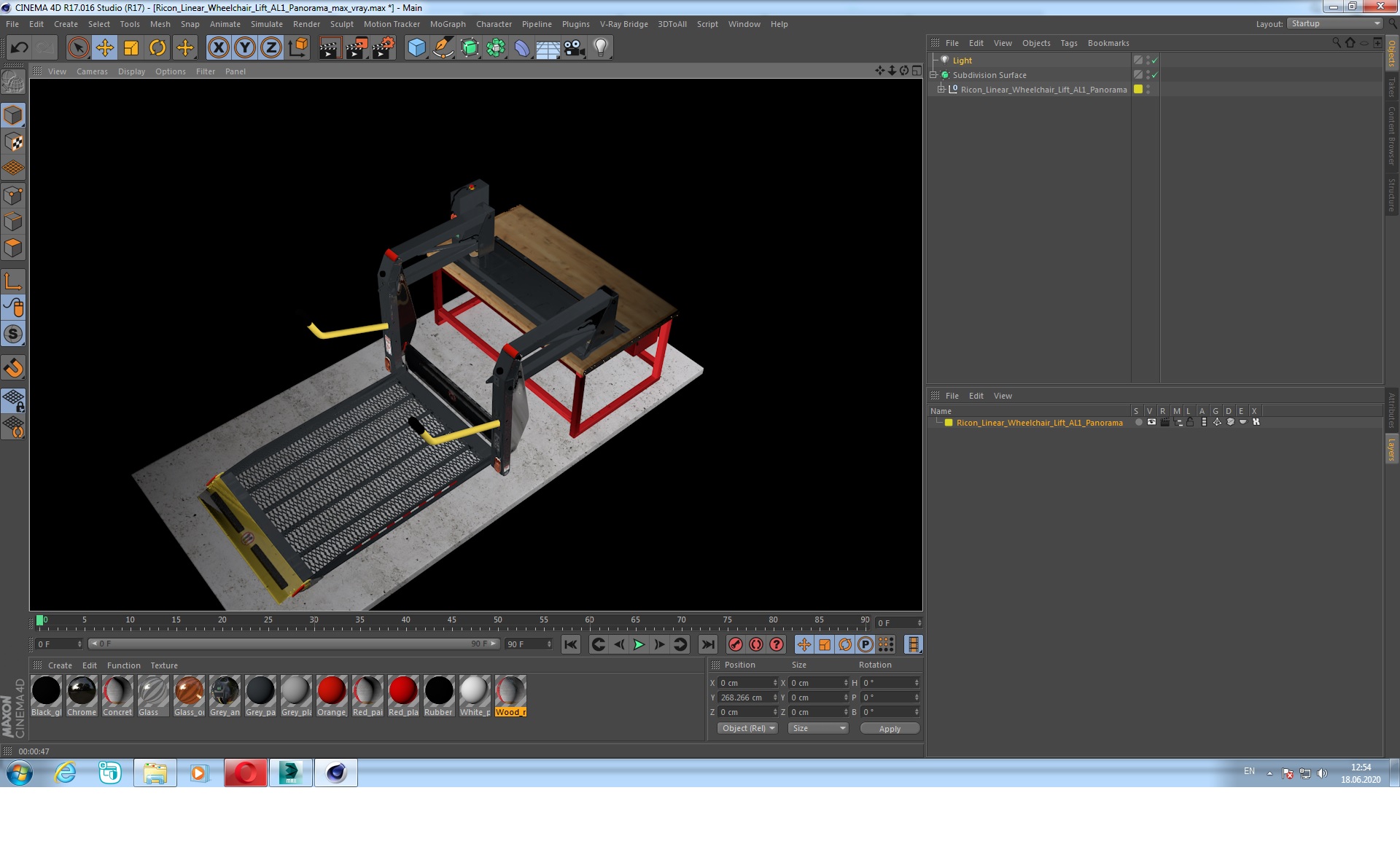Open the Render menu
The height and width of the screenshot is (844, 1400).
(306, 24)
